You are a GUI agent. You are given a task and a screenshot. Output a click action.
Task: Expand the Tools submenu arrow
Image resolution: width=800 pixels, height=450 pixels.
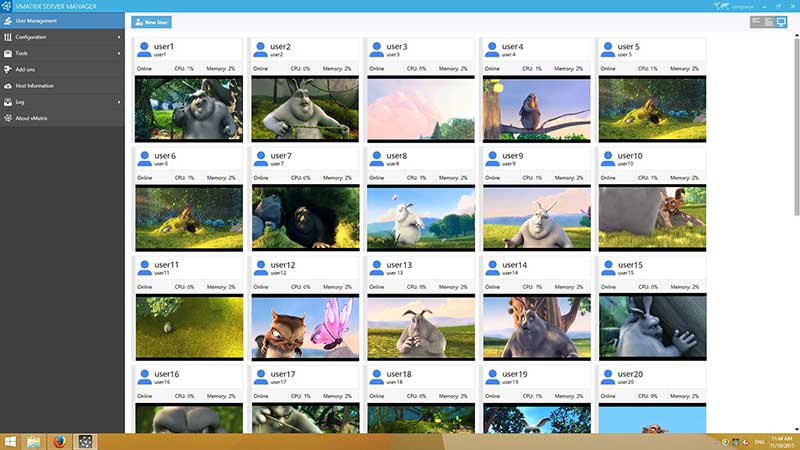coord(119,53)
